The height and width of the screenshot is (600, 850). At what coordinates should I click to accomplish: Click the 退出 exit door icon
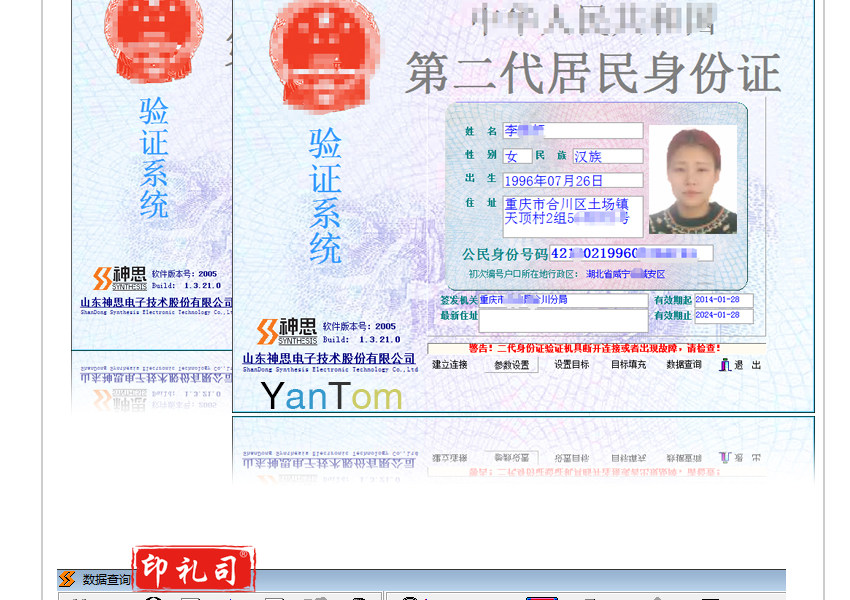coord(725,365)
